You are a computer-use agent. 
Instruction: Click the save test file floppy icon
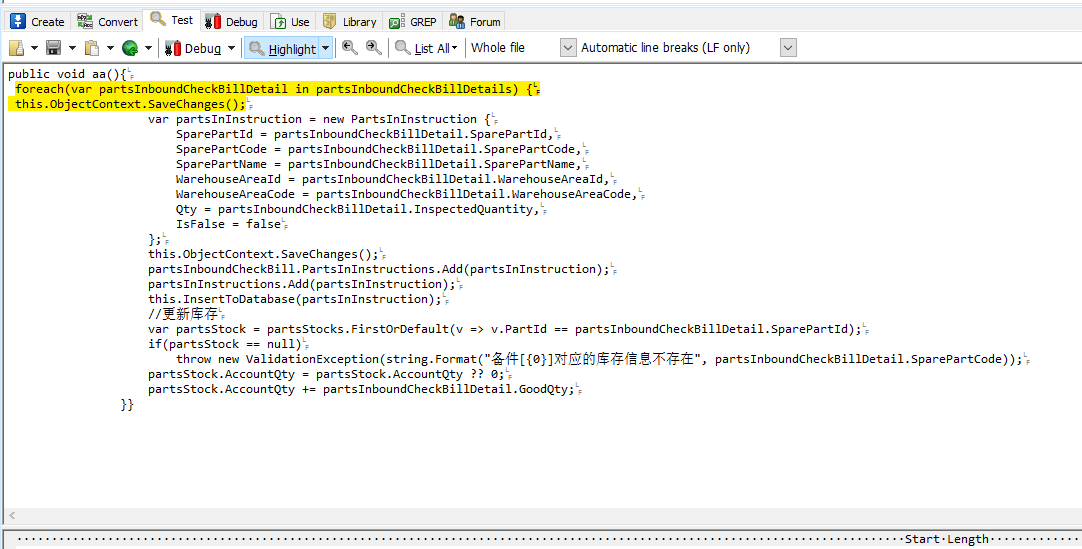tap(53, 48)
